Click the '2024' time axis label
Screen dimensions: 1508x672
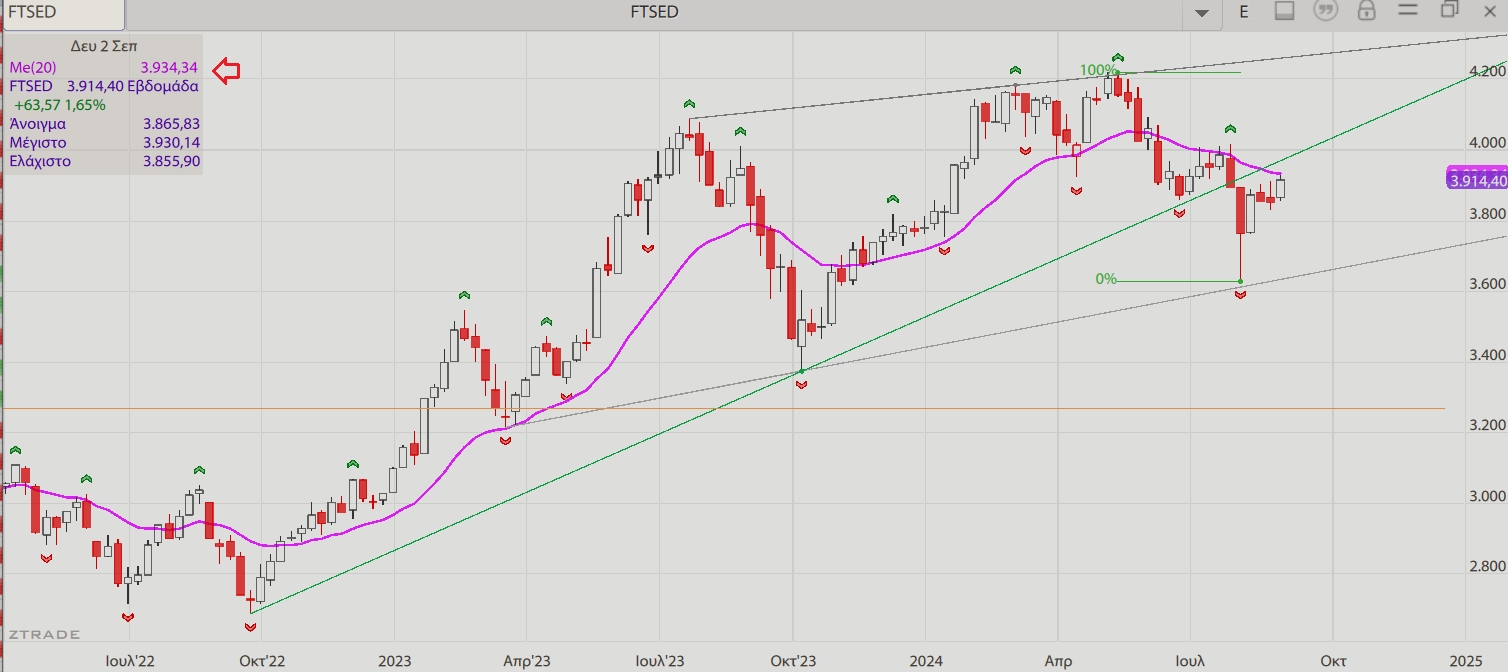(x=924, y=660)
